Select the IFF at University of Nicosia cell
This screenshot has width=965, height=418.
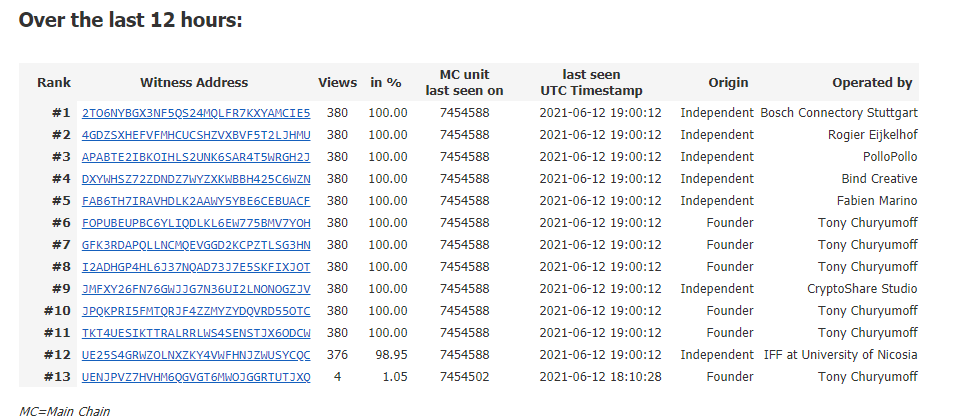point(841,355)
